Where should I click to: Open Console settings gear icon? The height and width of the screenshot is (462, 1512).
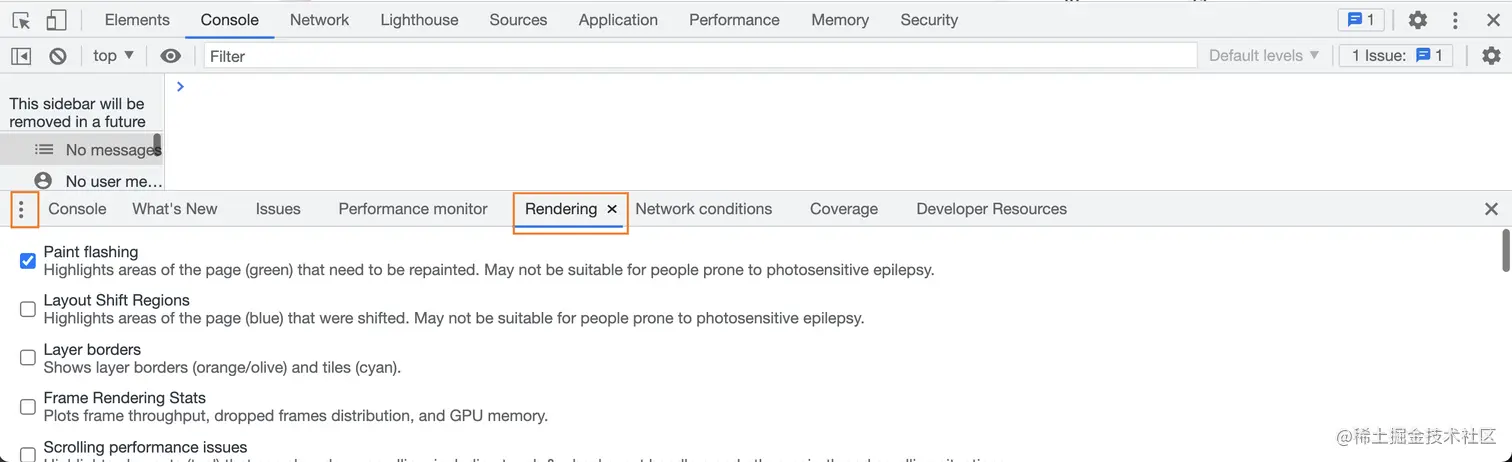pos(1491,56)
